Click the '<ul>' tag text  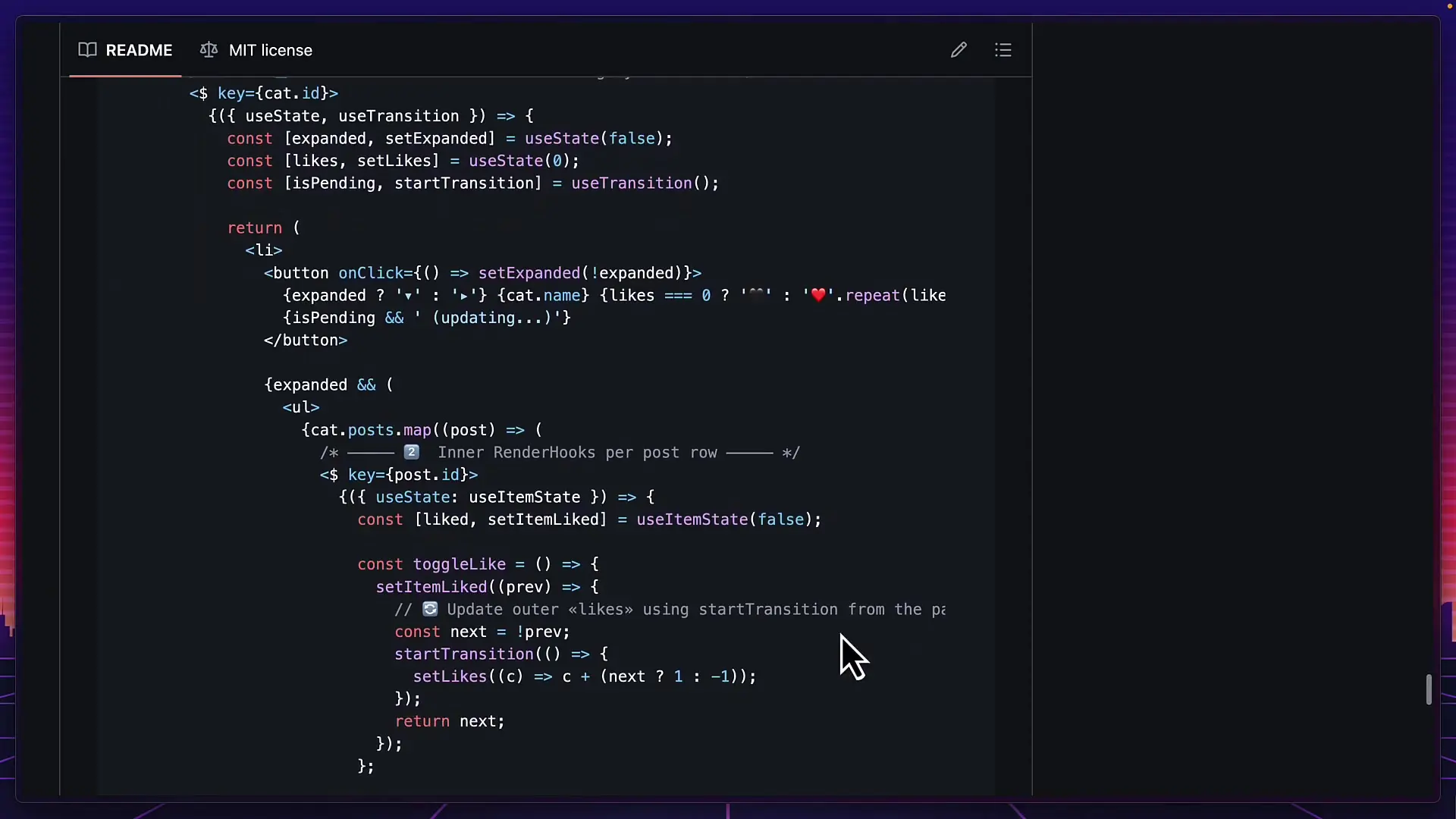(301, 407)
